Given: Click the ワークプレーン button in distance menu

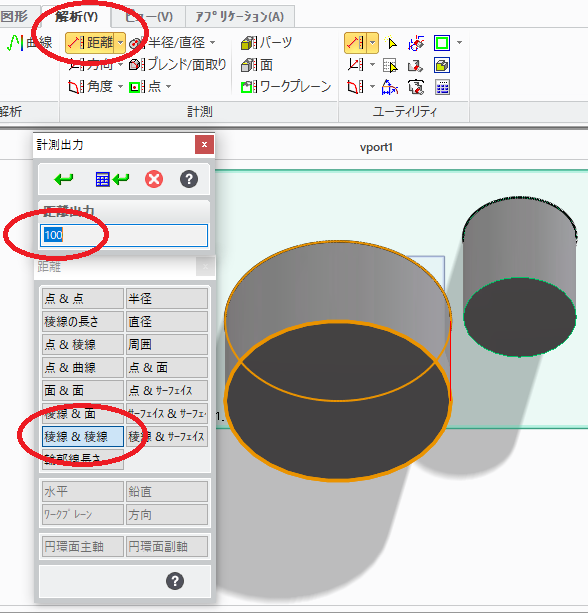Looking at the screenshot, I should [82, 514].
